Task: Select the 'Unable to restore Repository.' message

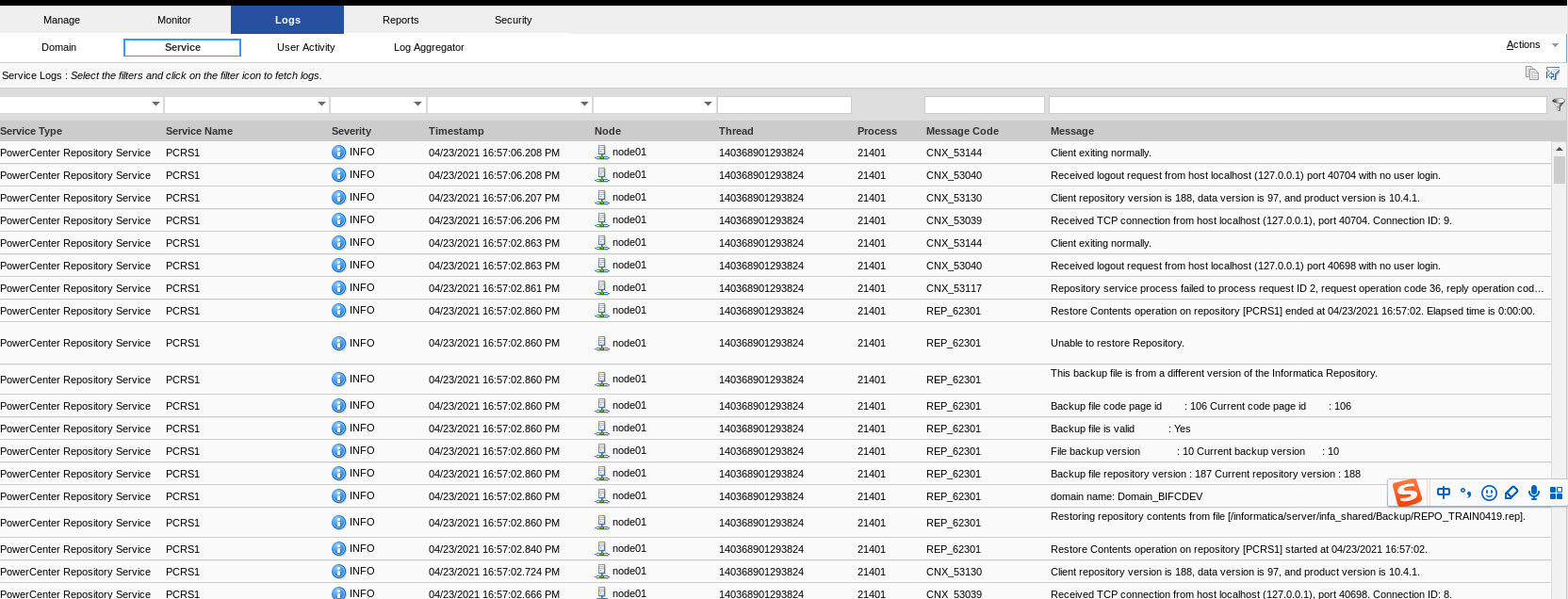Action: [1118, 344]
